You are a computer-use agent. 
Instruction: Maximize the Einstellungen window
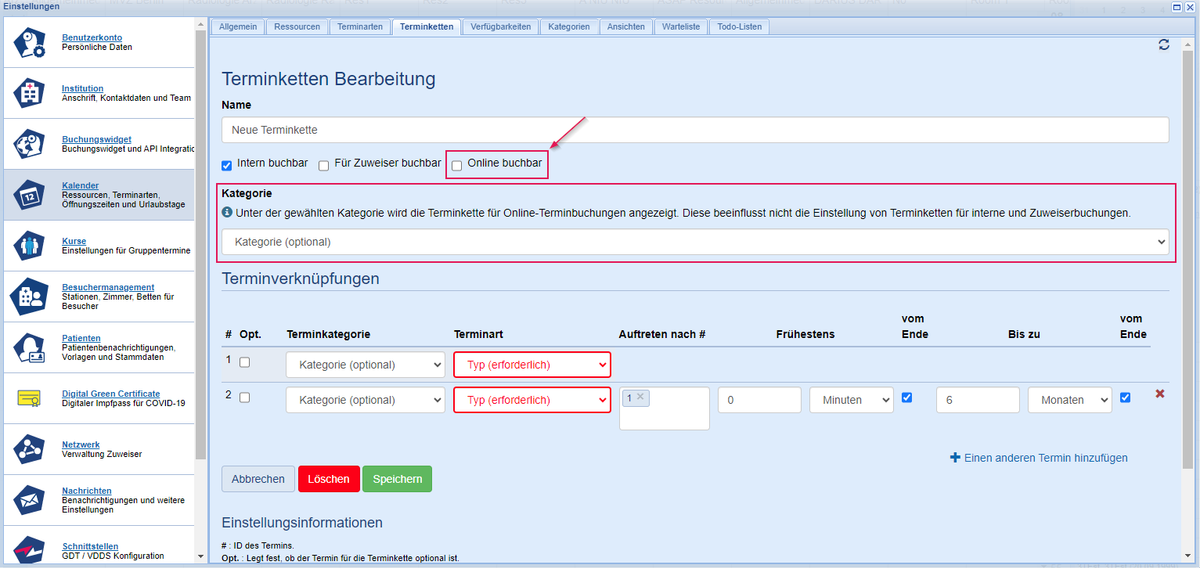pos(1176,7)
